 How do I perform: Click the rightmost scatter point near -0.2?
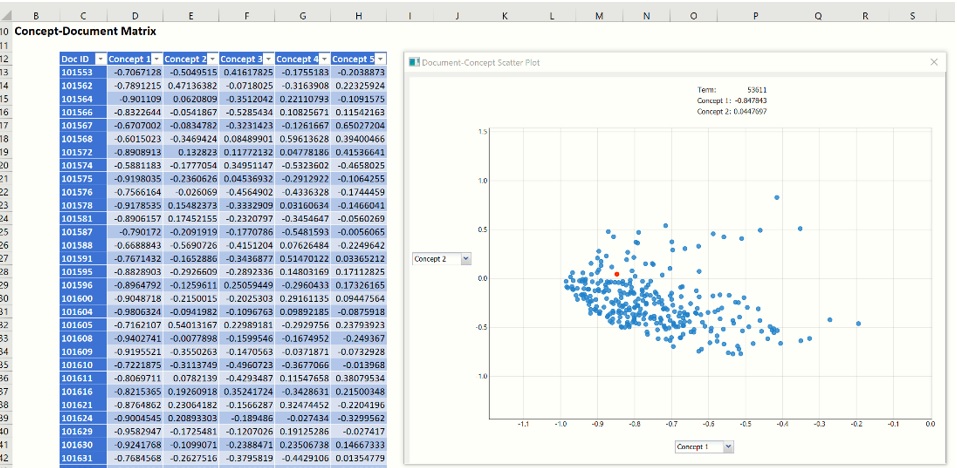point(858,323)
